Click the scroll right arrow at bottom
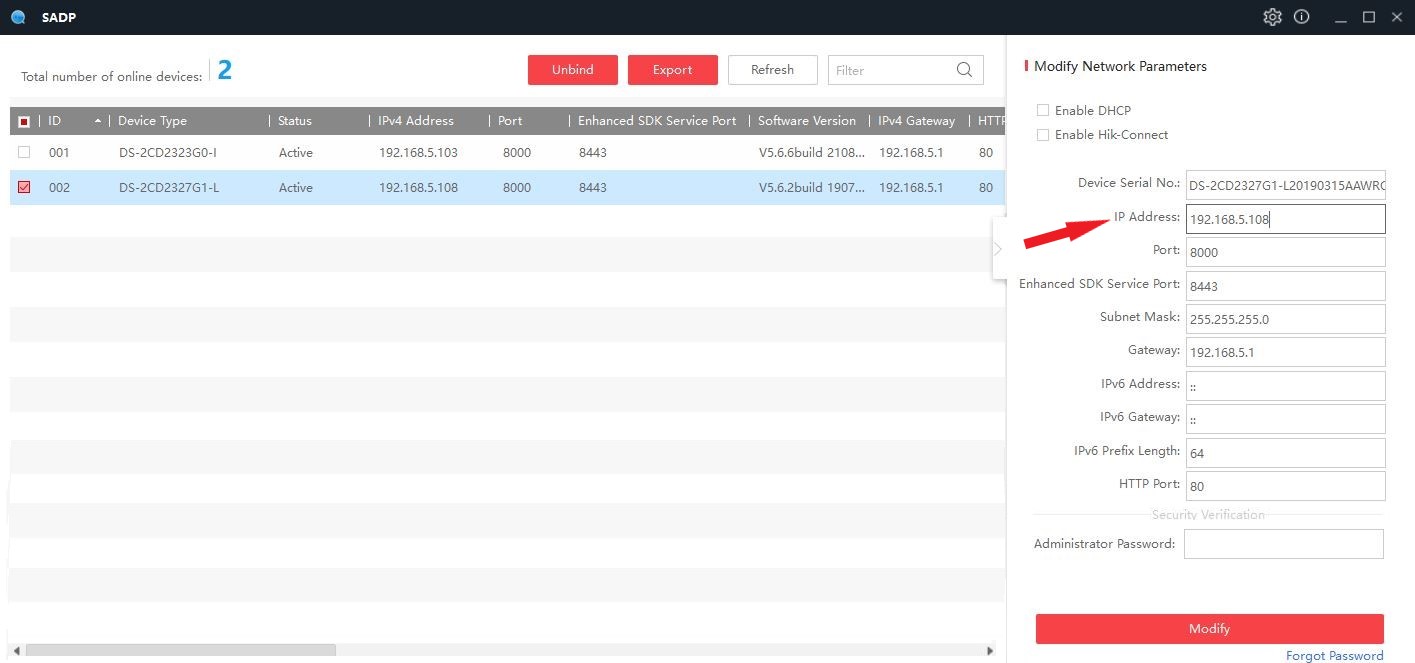 991,650
